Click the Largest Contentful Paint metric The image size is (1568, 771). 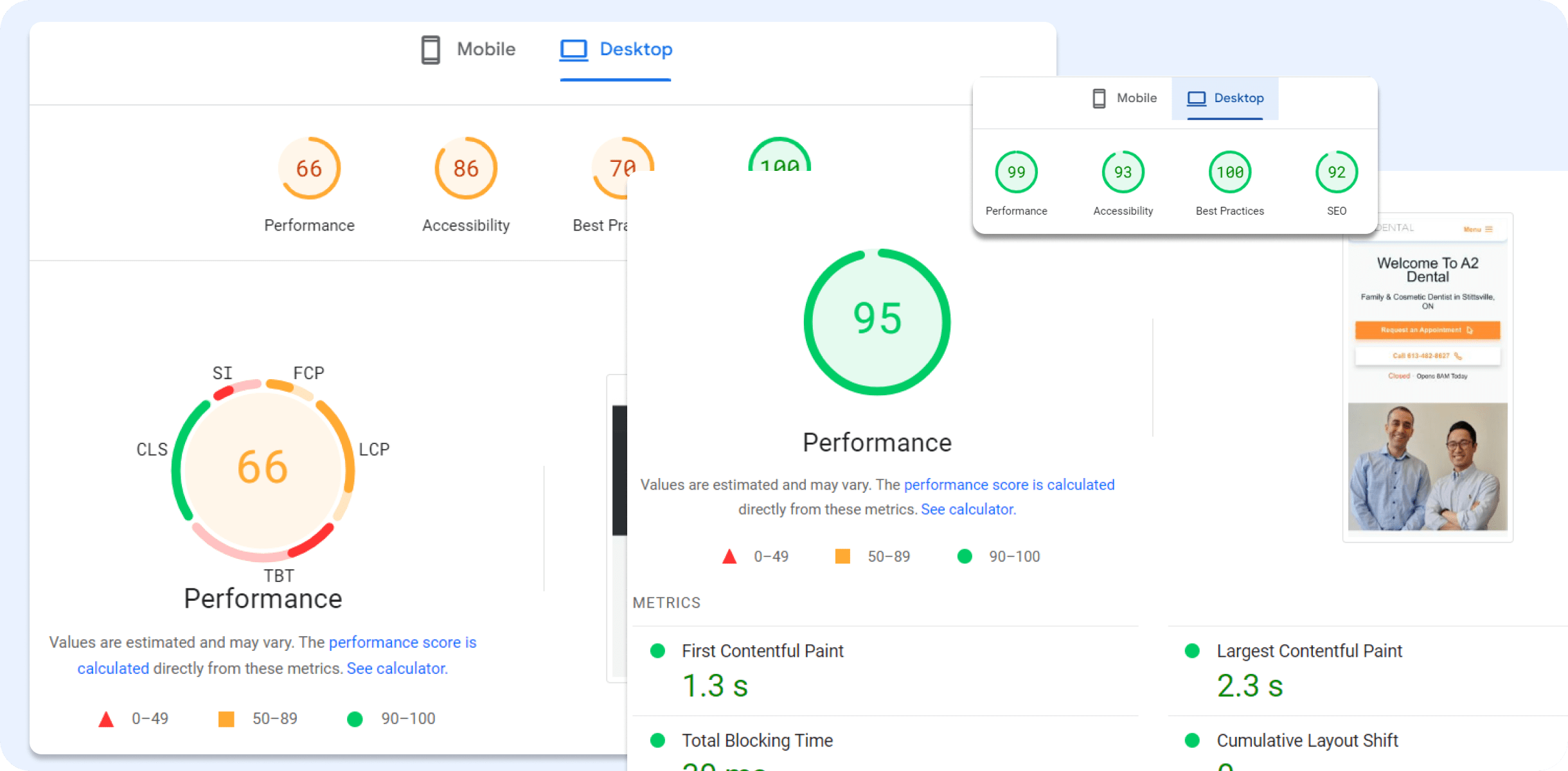pos(1309,651)
